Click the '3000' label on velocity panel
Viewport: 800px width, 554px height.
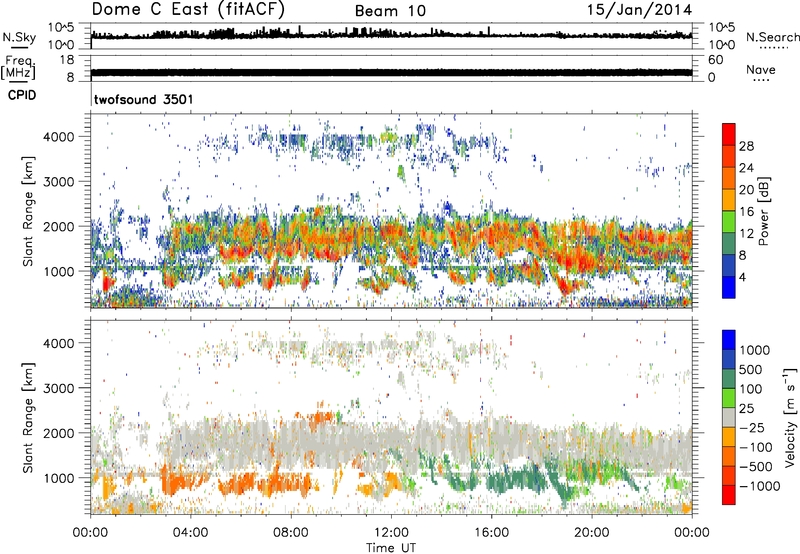59,388
